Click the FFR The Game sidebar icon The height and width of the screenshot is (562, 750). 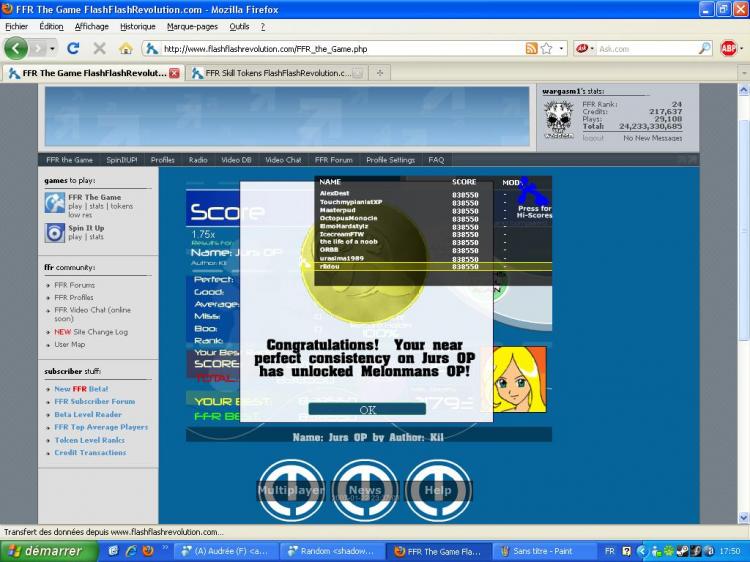pyautogui.click(x=54, y=203)
